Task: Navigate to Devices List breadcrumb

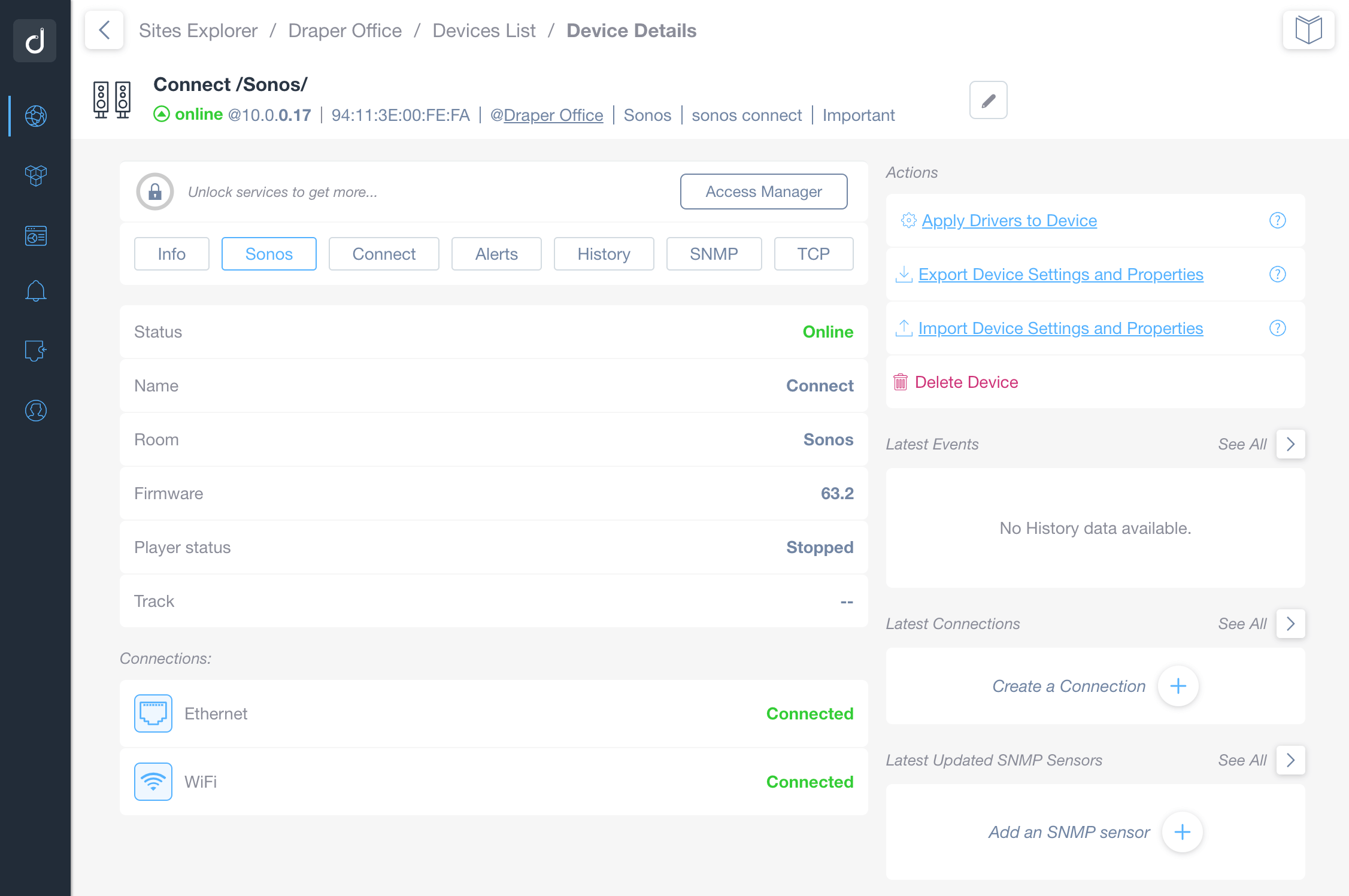Action: 484,31
